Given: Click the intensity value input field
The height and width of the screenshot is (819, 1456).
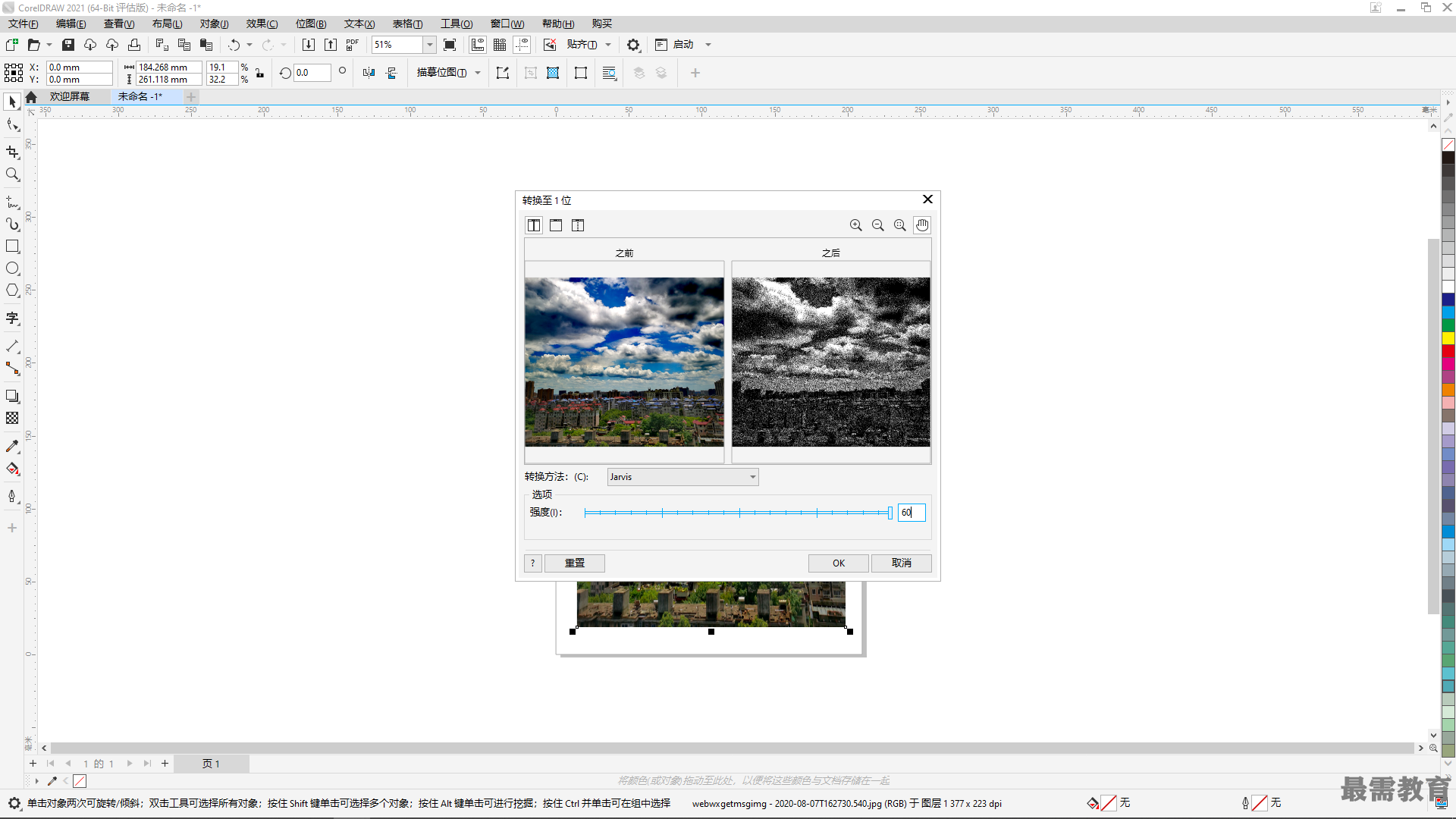Looking at the screenshot, I should (912, 513).
